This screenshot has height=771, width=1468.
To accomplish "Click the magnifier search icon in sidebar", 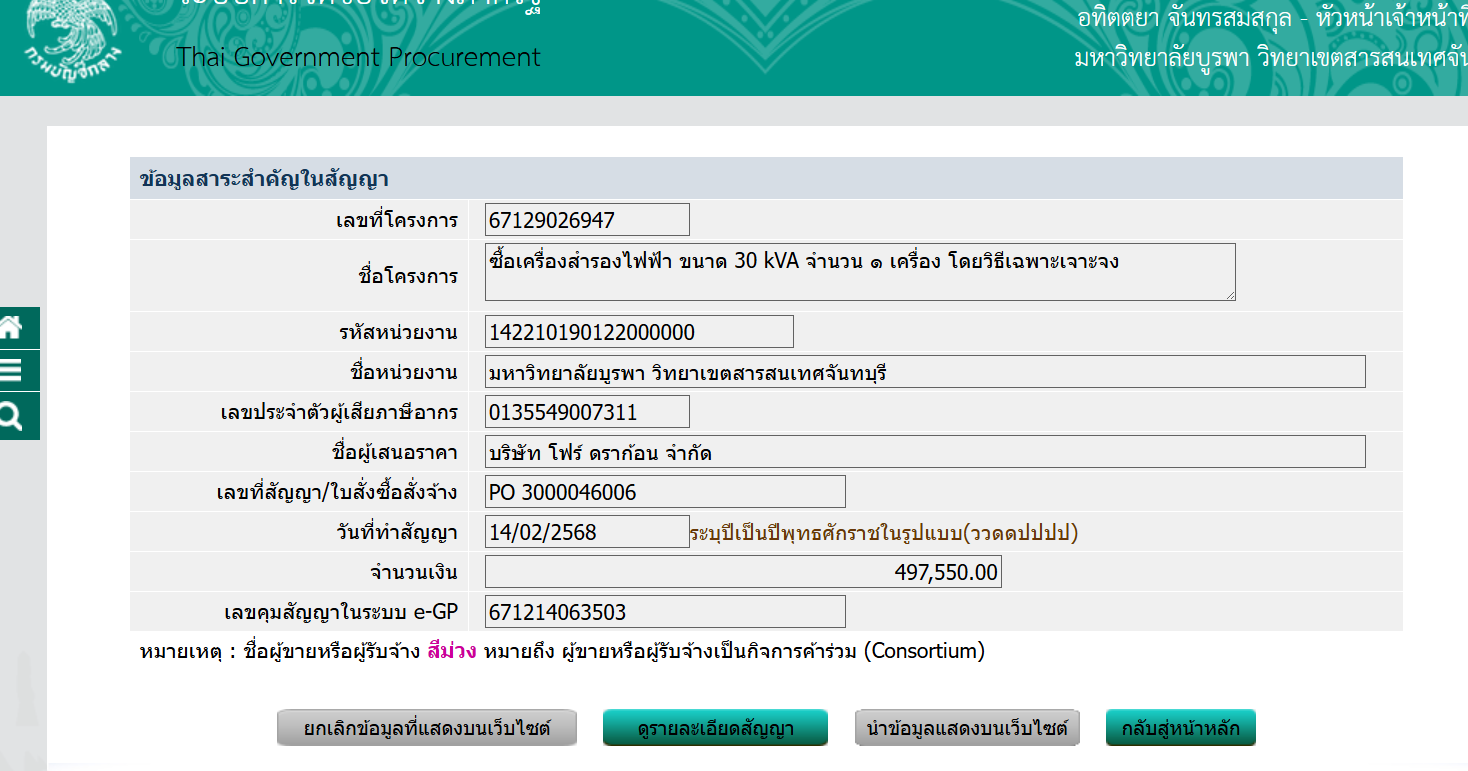I will (12, 416).
